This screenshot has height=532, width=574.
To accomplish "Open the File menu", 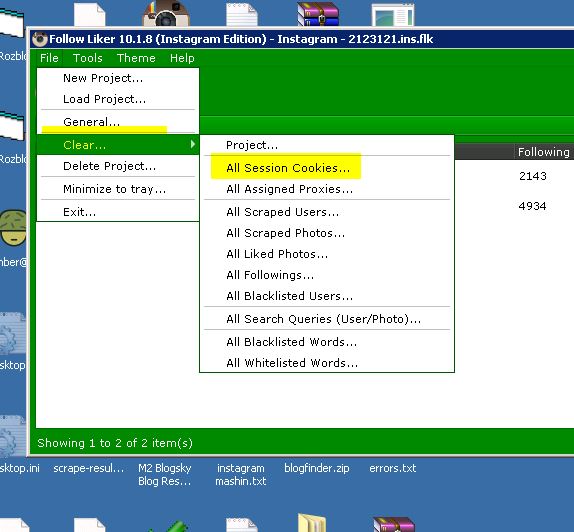I will tap(49, 58).
